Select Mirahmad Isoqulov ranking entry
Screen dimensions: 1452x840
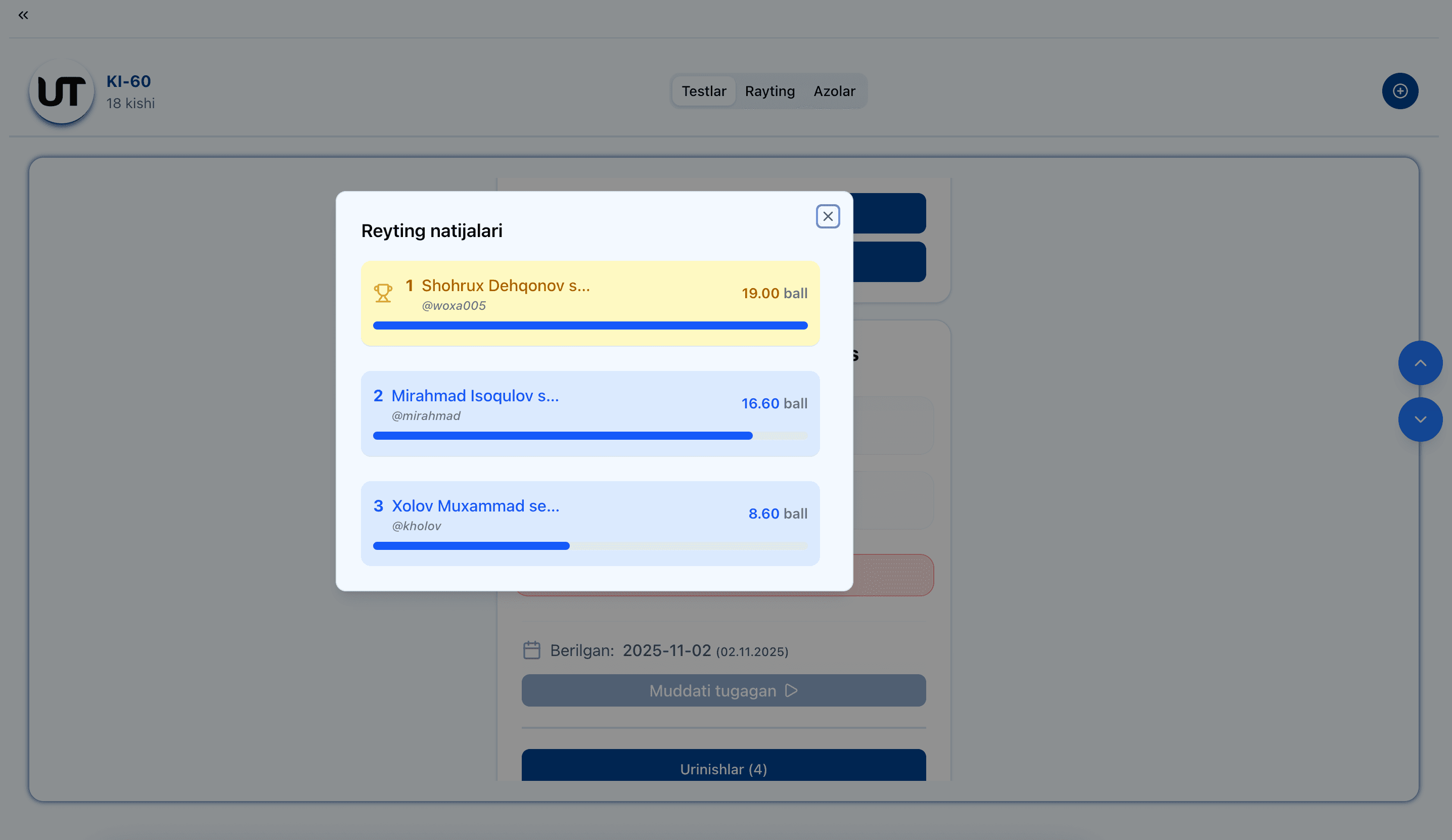(x=590, y=413)
